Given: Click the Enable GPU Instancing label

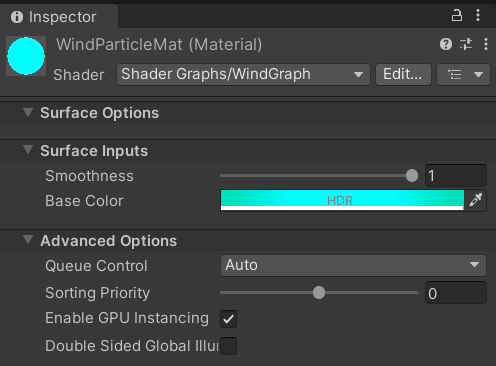Looking at the screenshot, I should 127,318.
